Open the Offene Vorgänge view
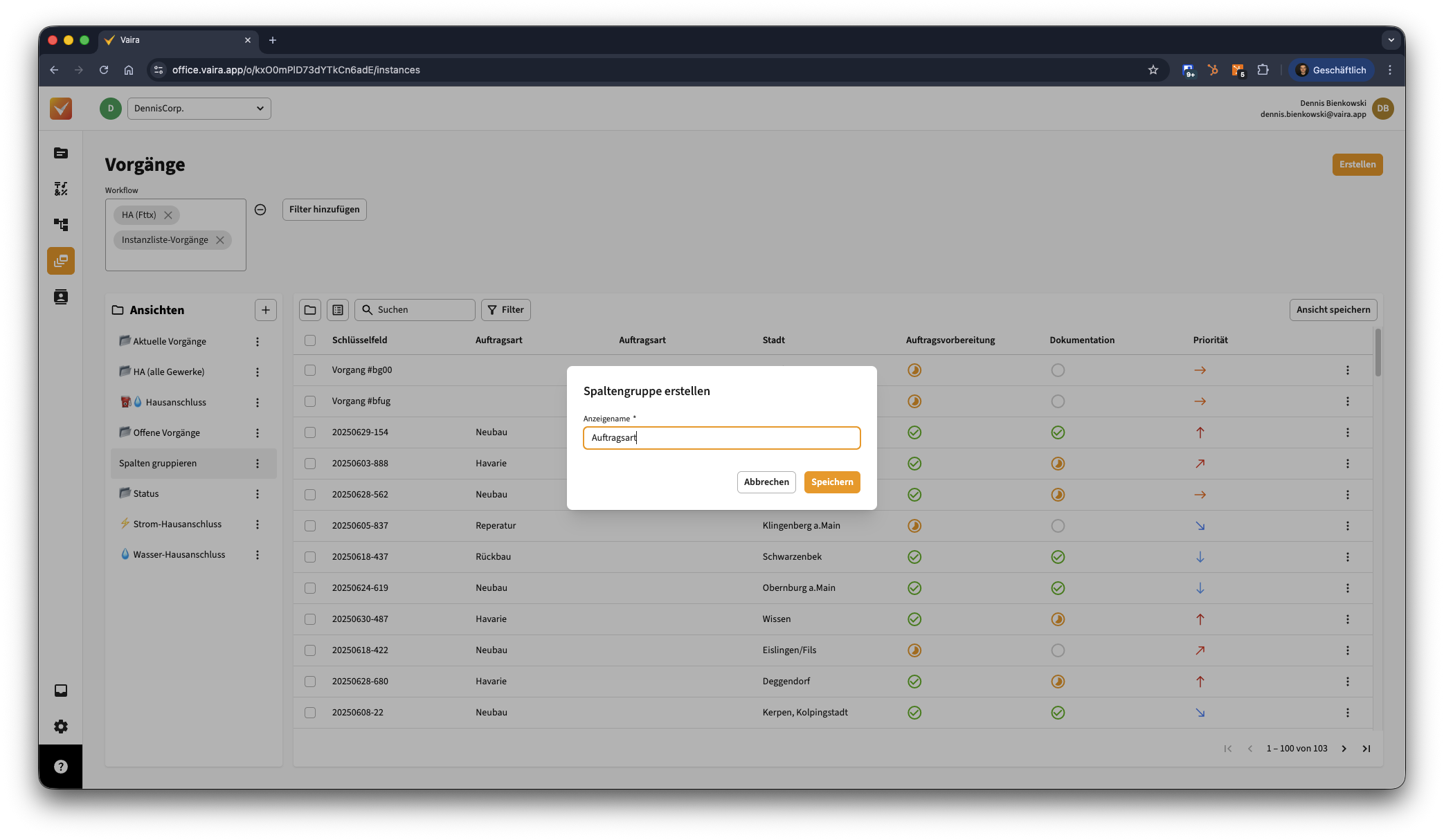 [x=166, y=433]
